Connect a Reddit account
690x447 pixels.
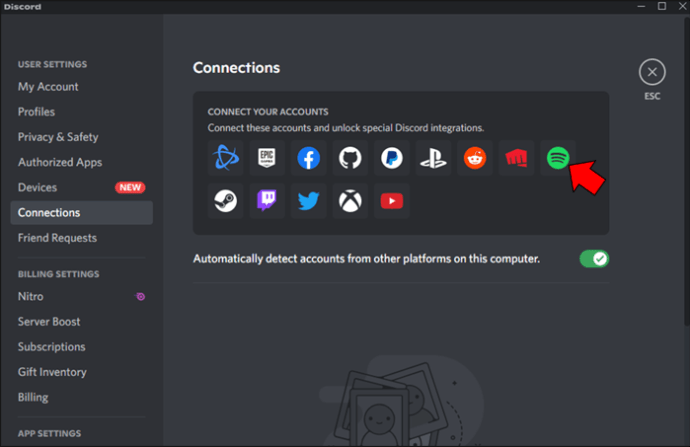click(475, 158)
